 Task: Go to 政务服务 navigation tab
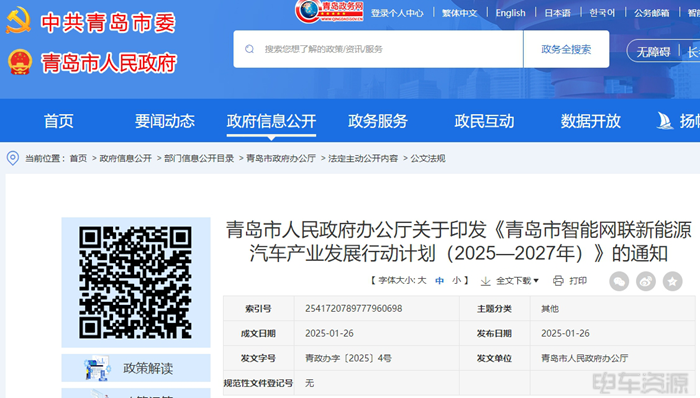coord(378,121)
